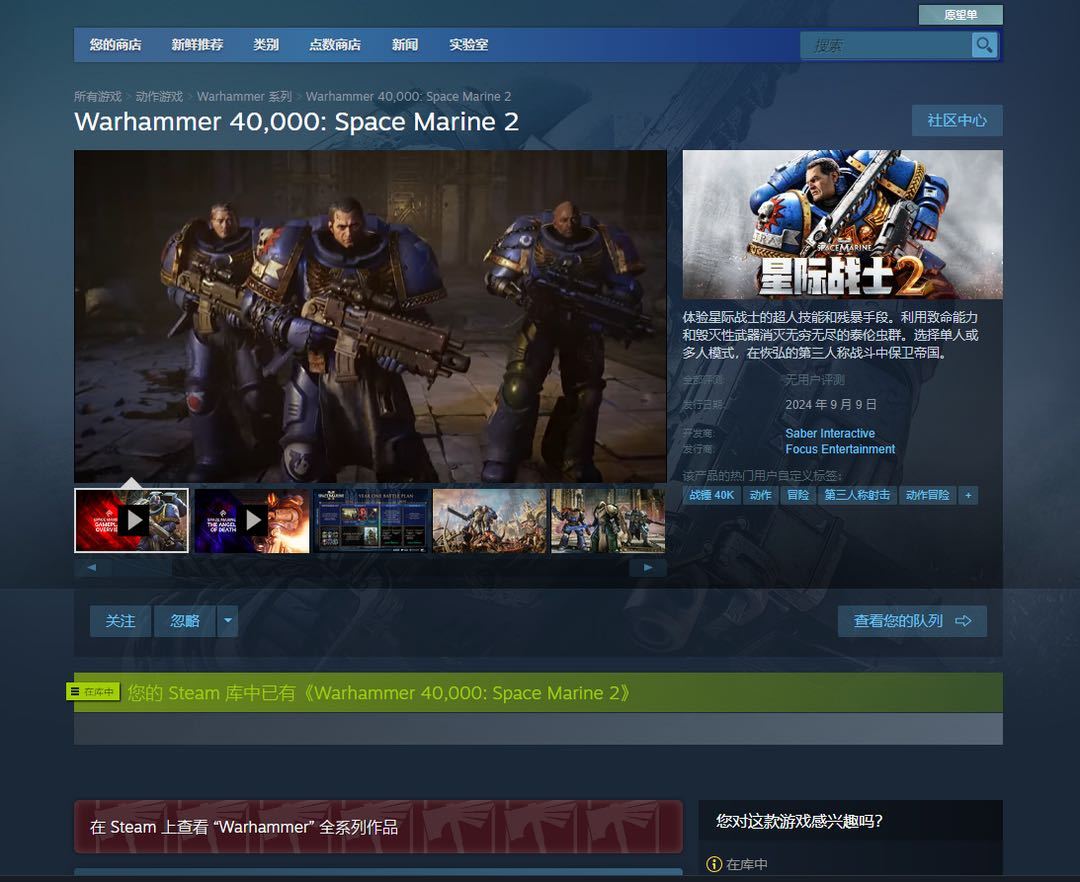Go to 点数商店 tab

335,45
